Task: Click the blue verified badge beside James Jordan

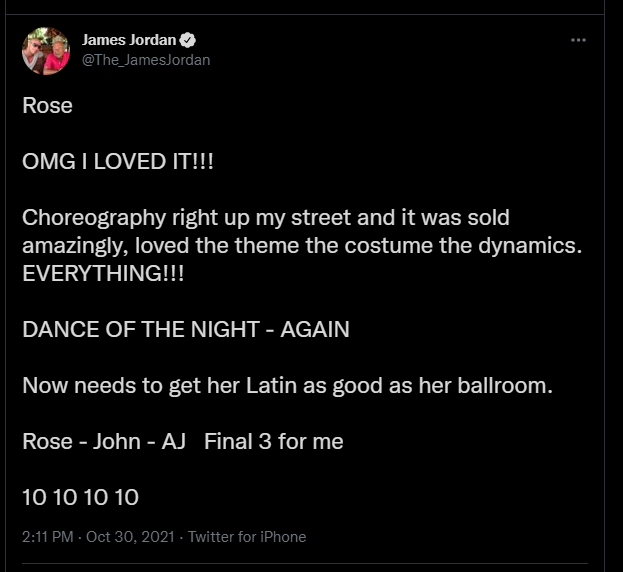Action: click(x=188, y=41)
